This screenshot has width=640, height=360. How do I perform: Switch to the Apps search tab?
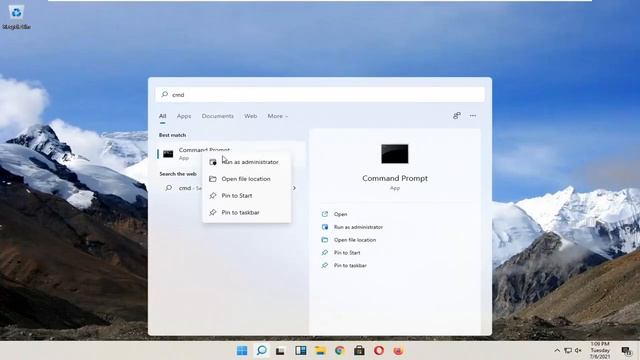click(184, 116)
